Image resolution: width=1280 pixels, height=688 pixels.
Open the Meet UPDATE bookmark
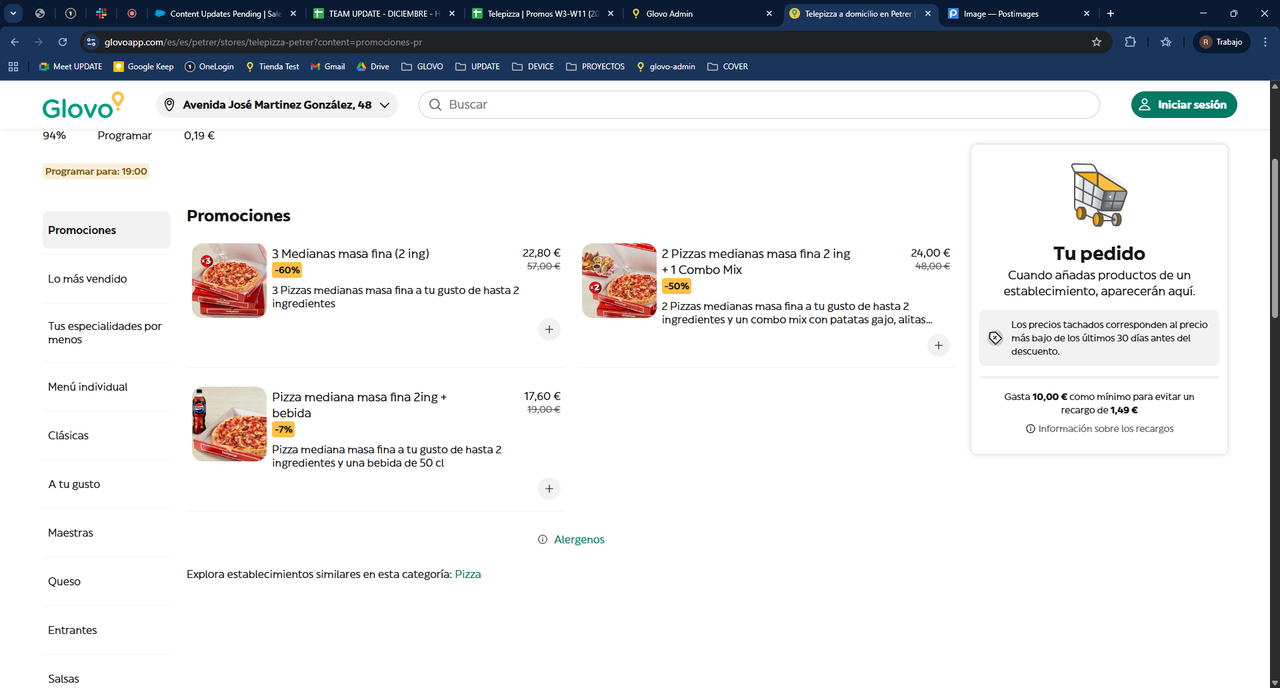70,67
